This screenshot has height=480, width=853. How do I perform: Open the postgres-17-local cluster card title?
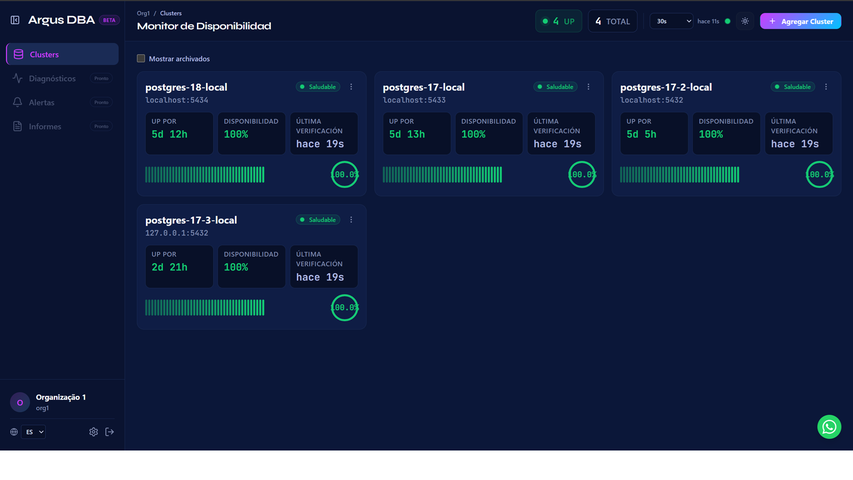pyautogui.click(x=423, y=87)
